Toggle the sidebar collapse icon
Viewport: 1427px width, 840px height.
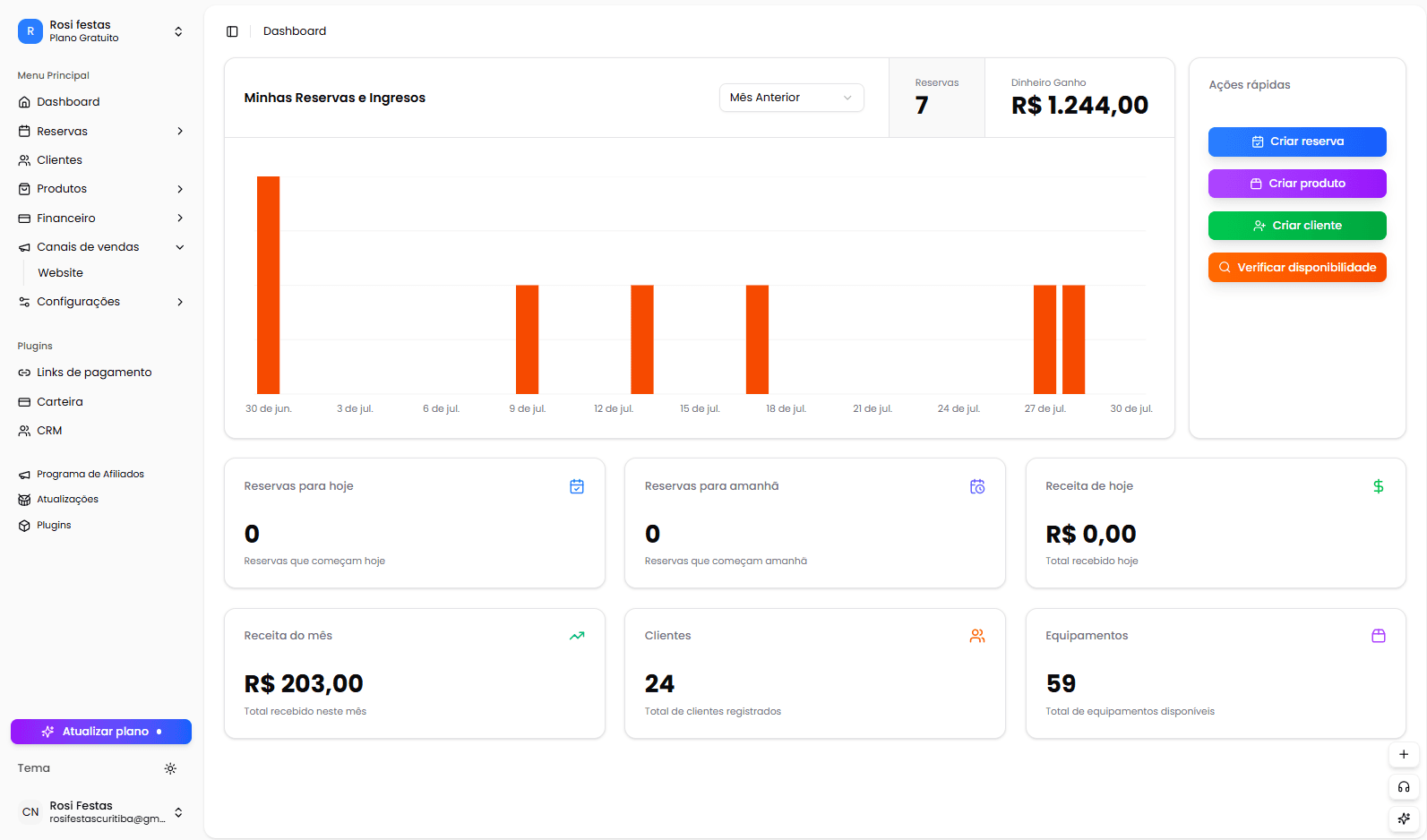[x=232, y=31]
